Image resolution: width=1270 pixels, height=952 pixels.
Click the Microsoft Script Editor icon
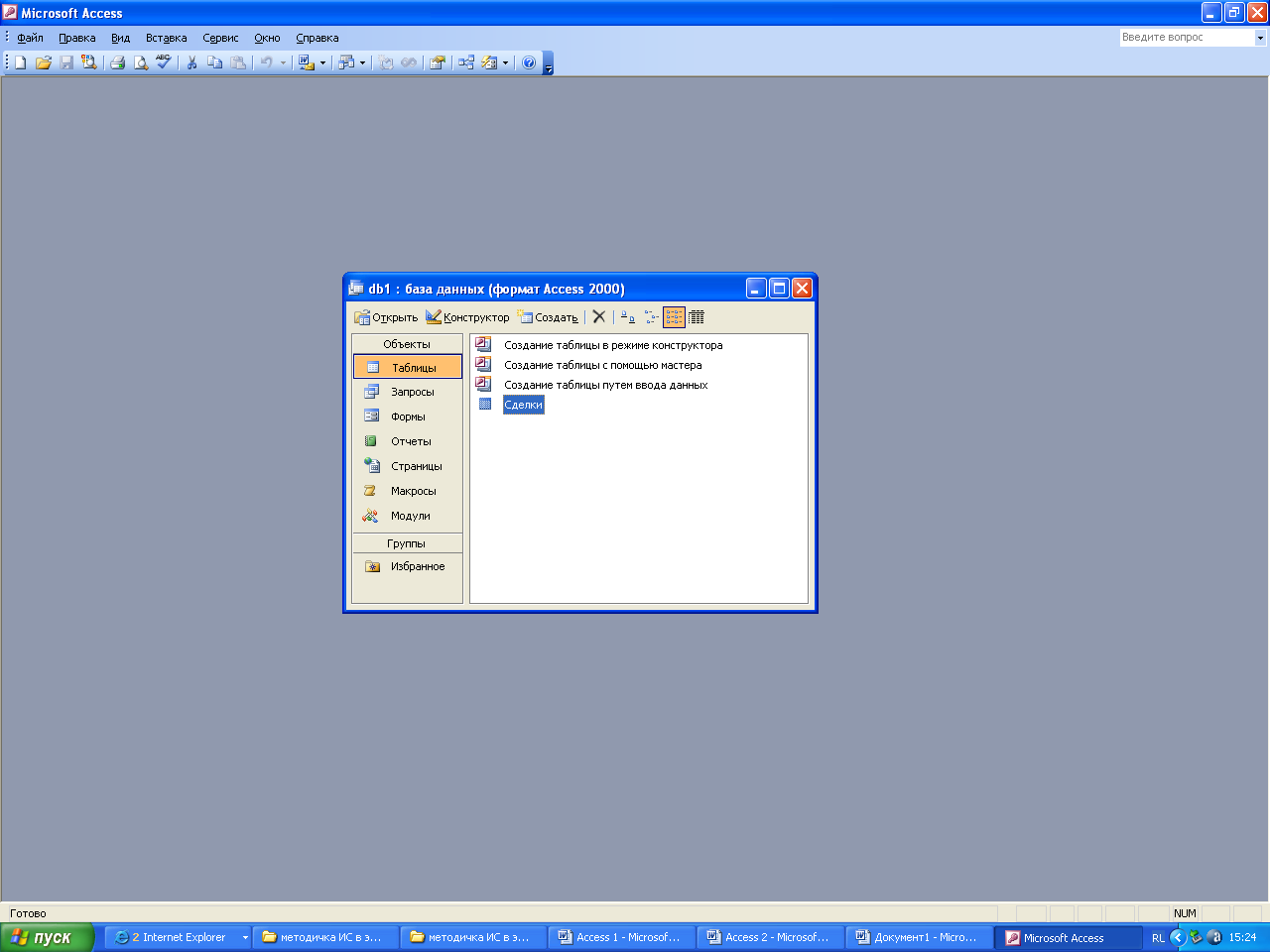[x=409, y=62]
